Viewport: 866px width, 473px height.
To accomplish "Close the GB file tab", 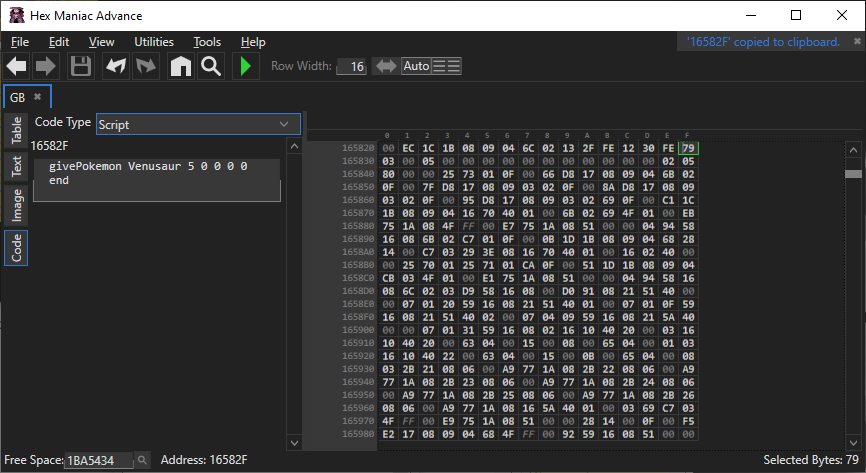I will click(x=37, y=97).
